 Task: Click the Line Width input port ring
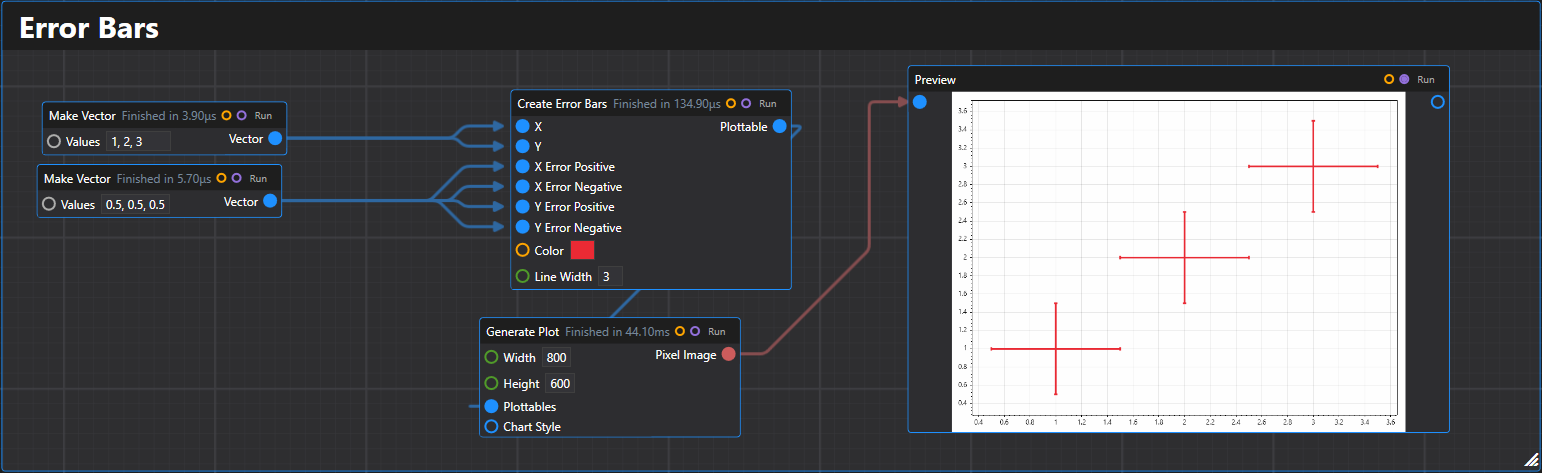(x=522, y=276)
